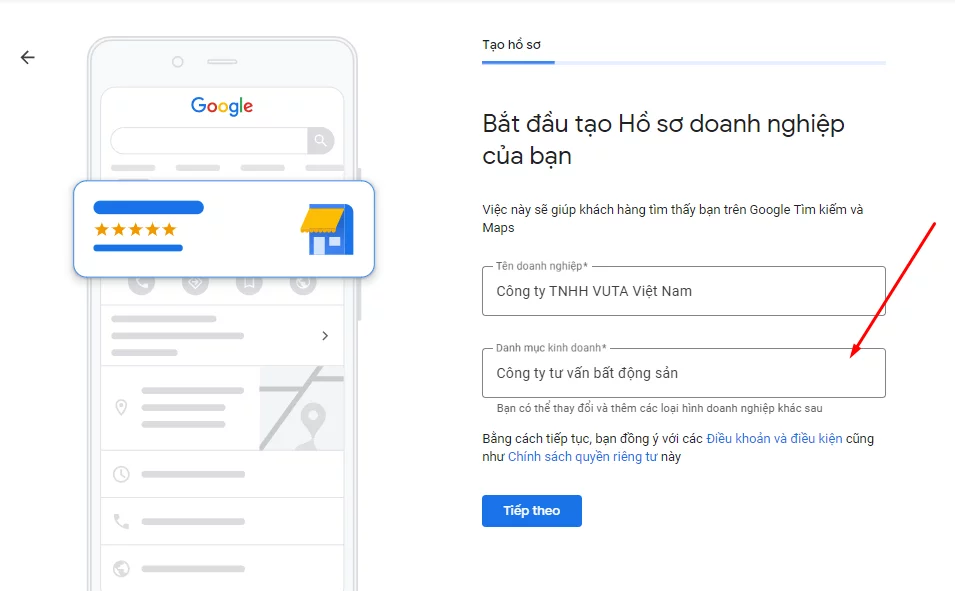Click the chevron arrow in the phone mockup
The width and height of the screenshot is (955, 591).
click(x=325, y=336)
